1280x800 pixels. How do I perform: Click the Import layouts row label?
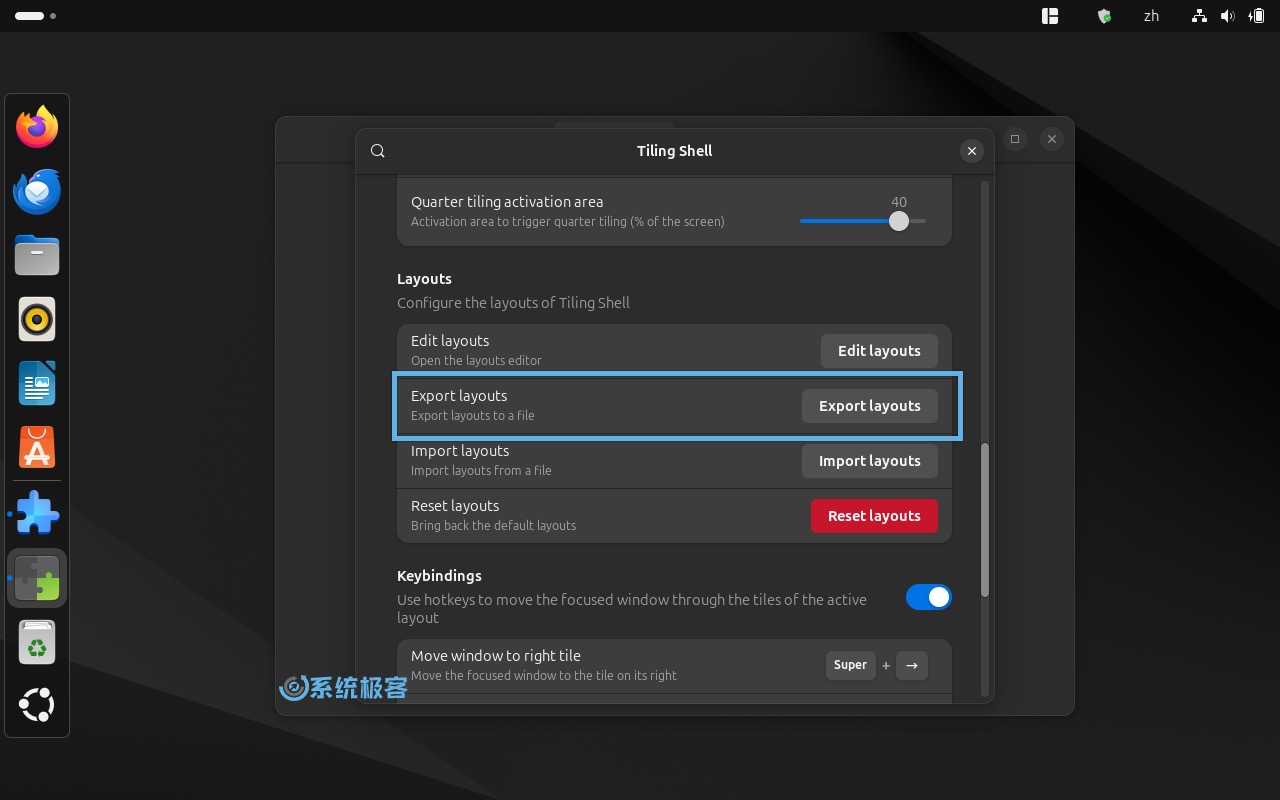pos(460,451)
